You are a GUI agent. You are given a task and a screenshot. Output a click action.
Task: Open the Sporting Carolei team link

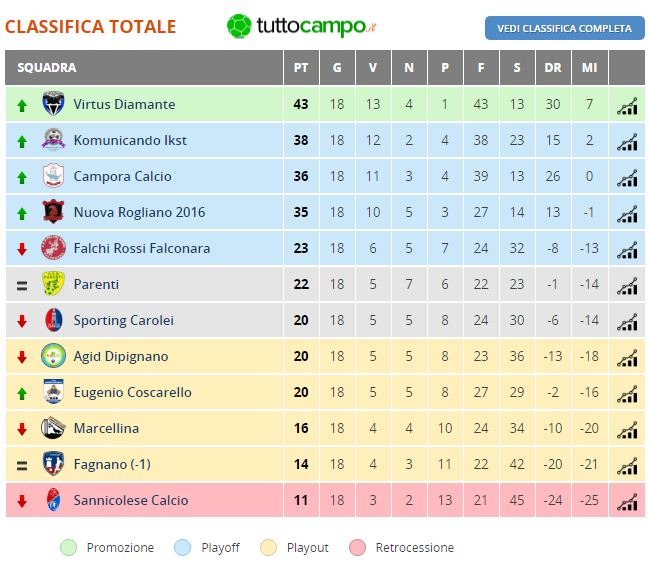pyautogui.click(x=123, y=320)
